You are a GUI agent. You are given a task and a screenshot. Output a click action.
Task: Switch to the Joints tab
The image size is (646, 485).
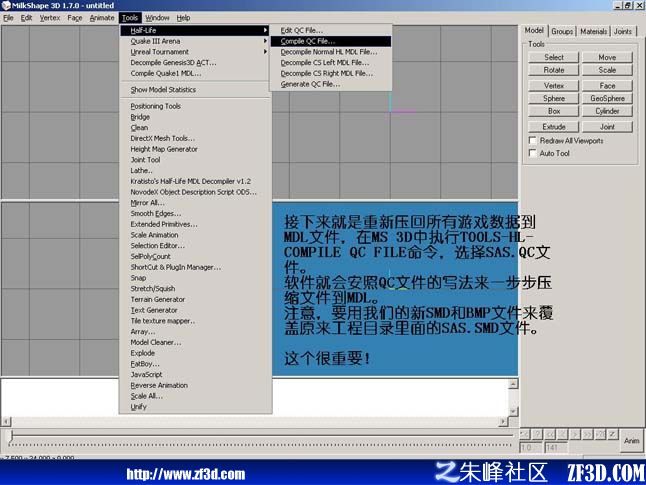click(623, 31)
